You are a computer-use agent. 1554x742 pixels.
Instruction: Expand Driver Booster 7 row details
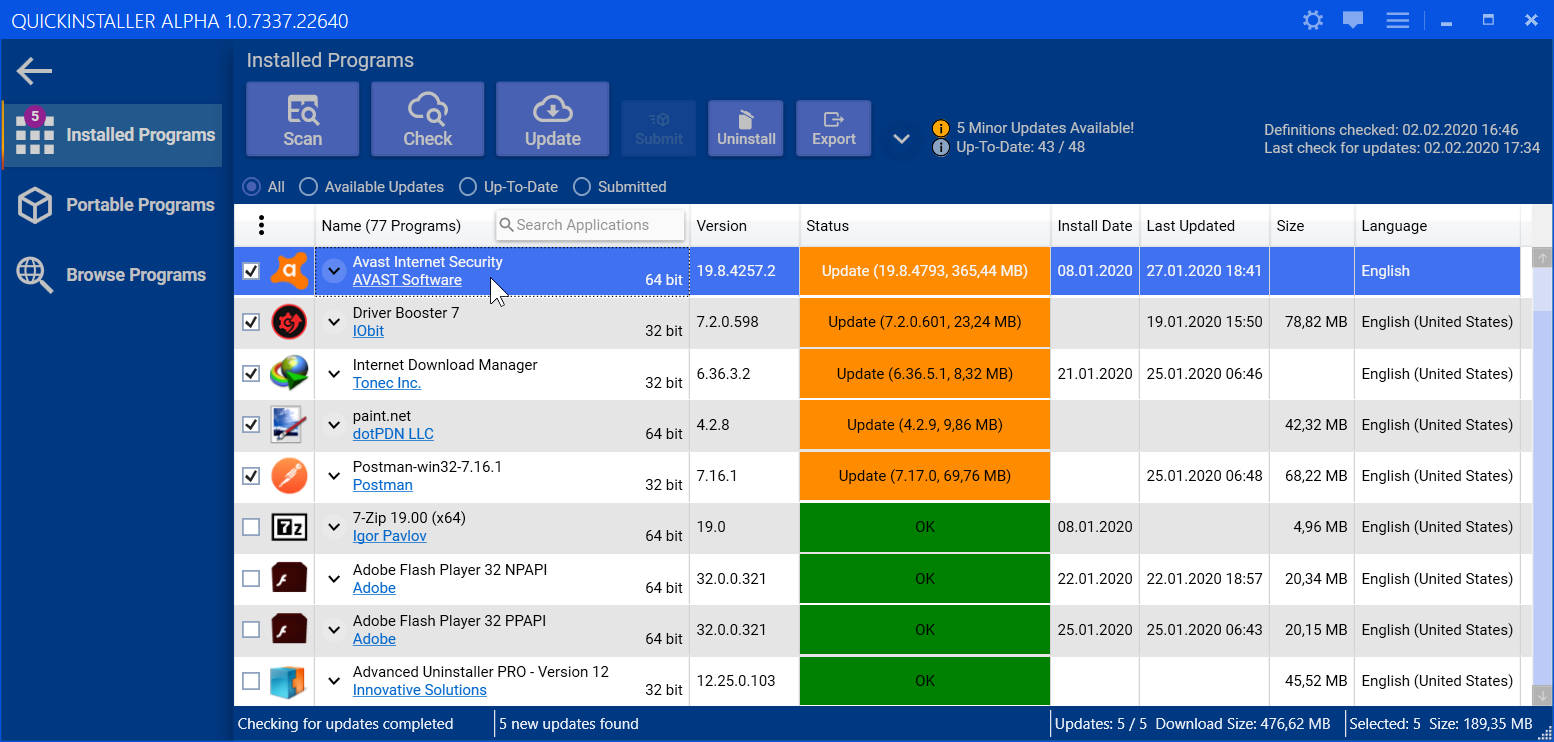coord(334,322)
